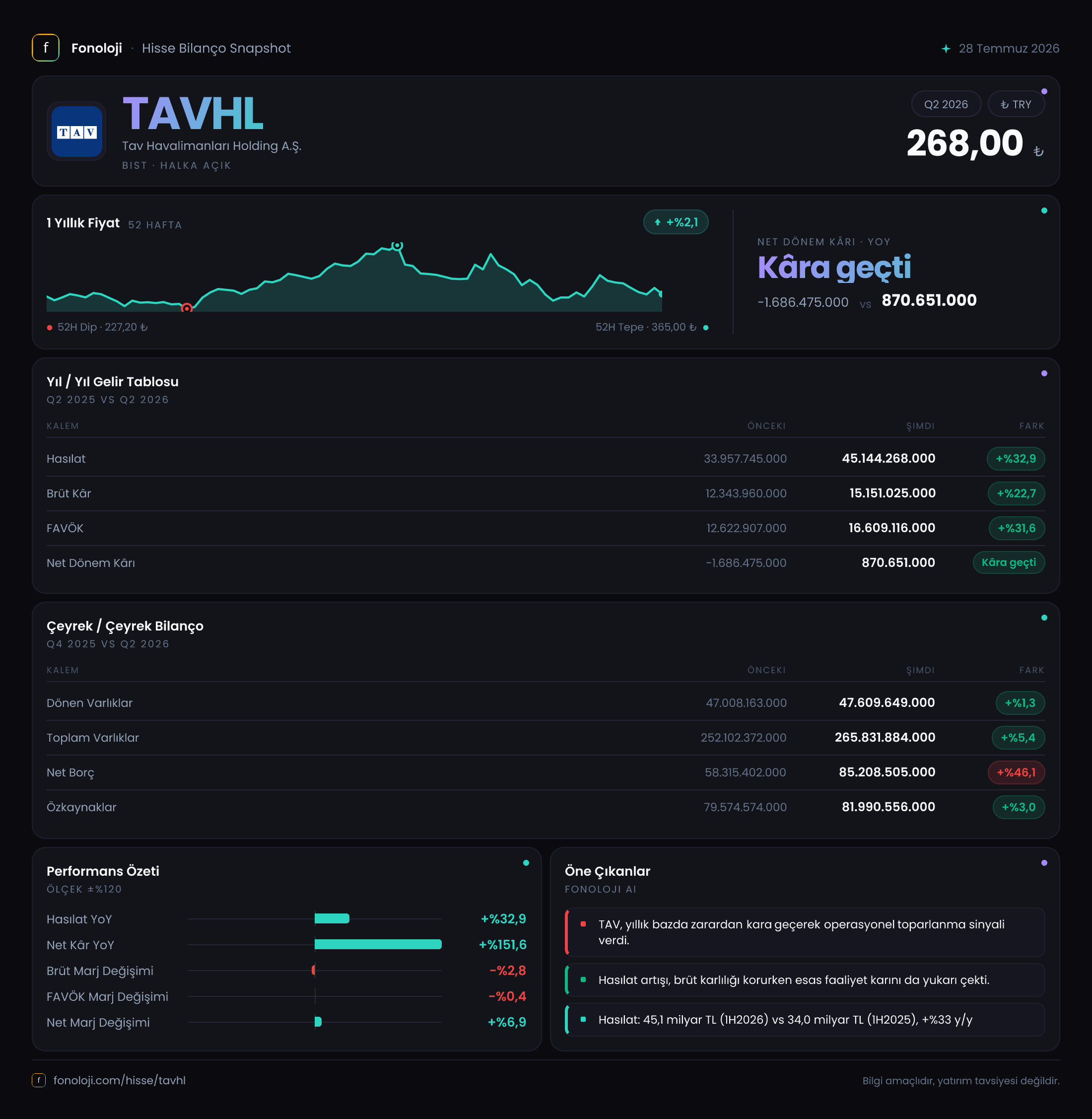Open the fonoloji.com/hisse/tavhl link

tap(119, 1080)
